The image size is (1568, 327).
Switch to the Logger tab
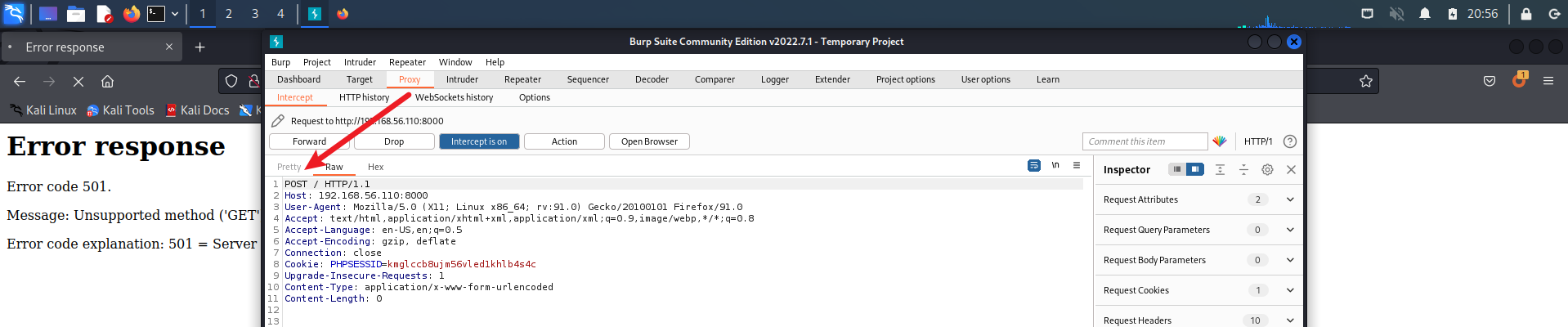774,79
